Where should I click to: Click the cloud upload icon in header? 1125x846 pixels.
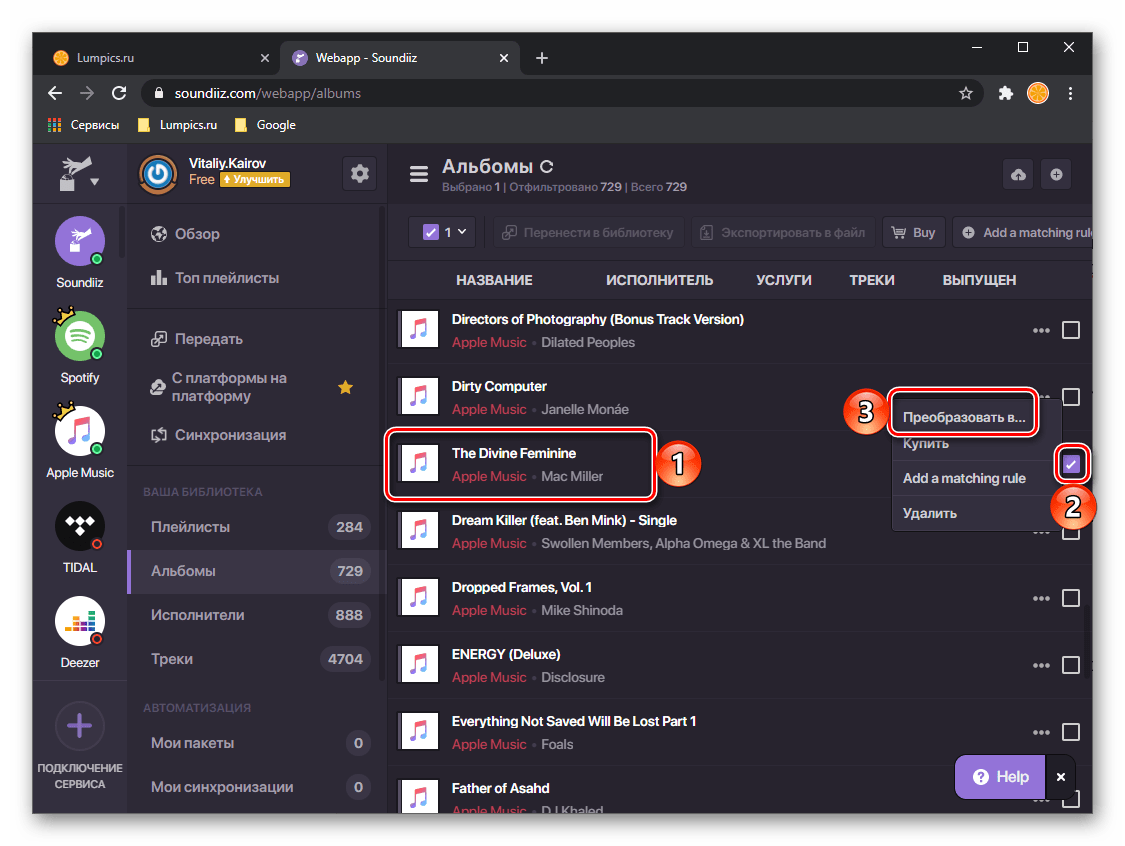point(1018,175)
